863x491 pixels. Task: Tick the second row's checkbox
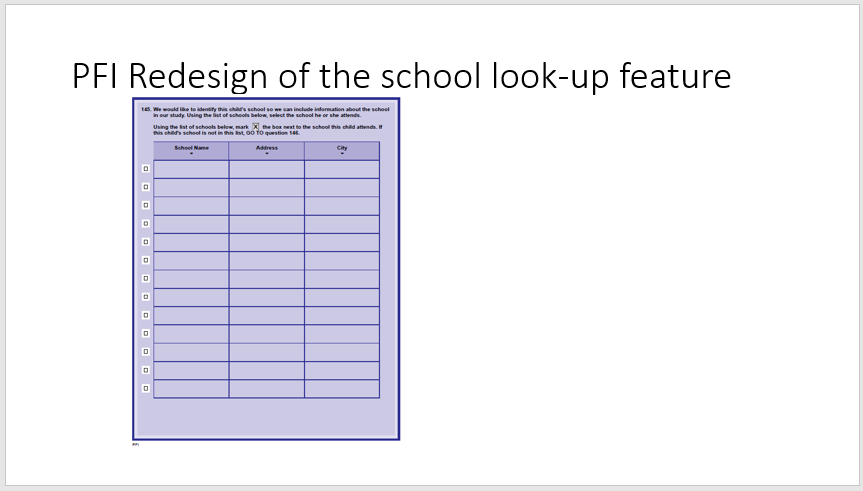[x=145, y=187]
